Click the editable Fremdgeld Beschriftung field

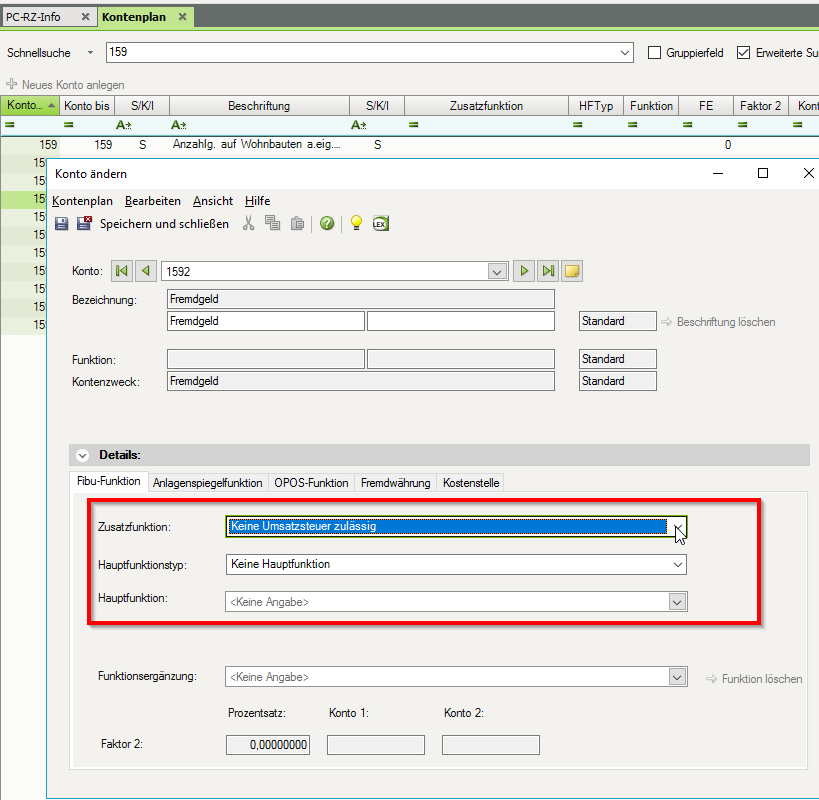(x=266, y=321)
